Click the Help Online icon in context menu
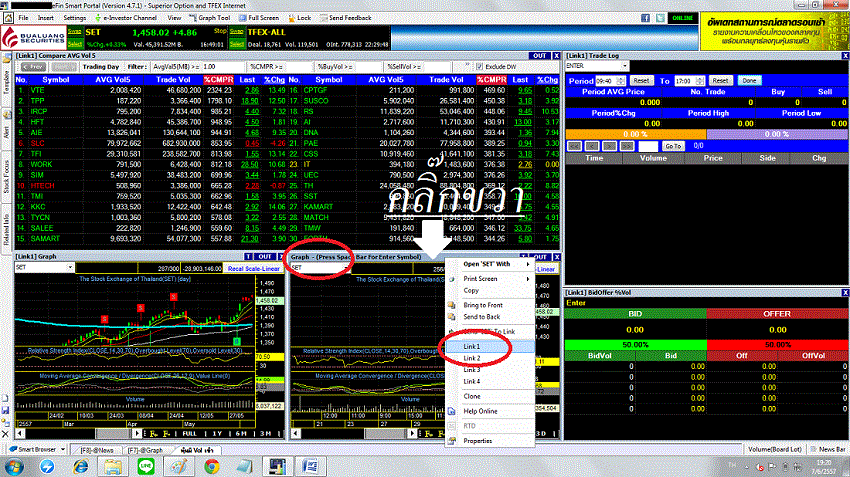Viewport: 850px width, 477px height. coord(452,411)
